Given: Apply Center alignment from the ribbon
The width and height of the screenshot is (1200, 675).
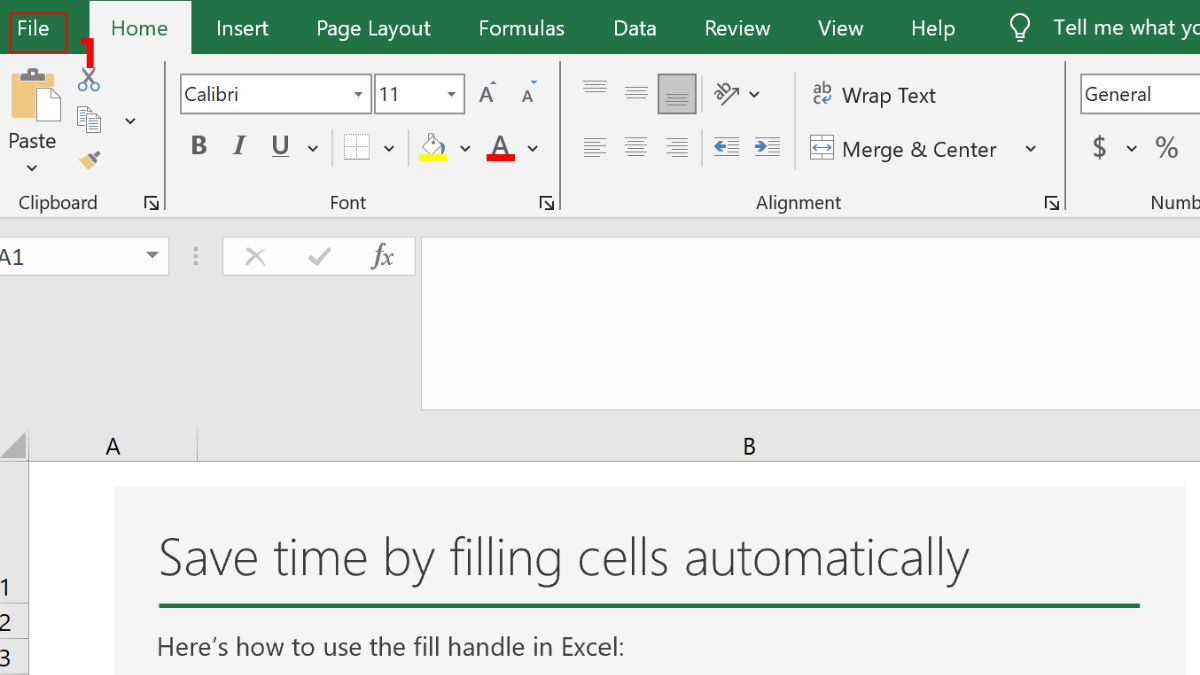Looking at the screenshot, I should pos(636,147).
